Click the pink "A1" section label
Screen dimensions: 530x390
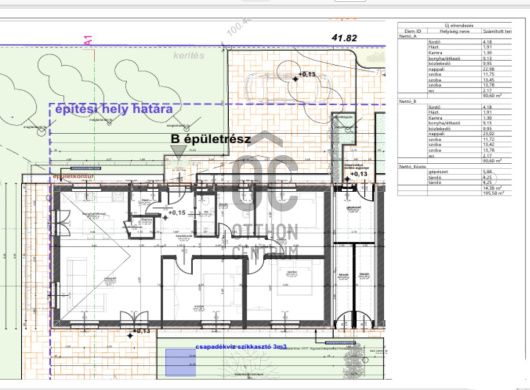89,41
